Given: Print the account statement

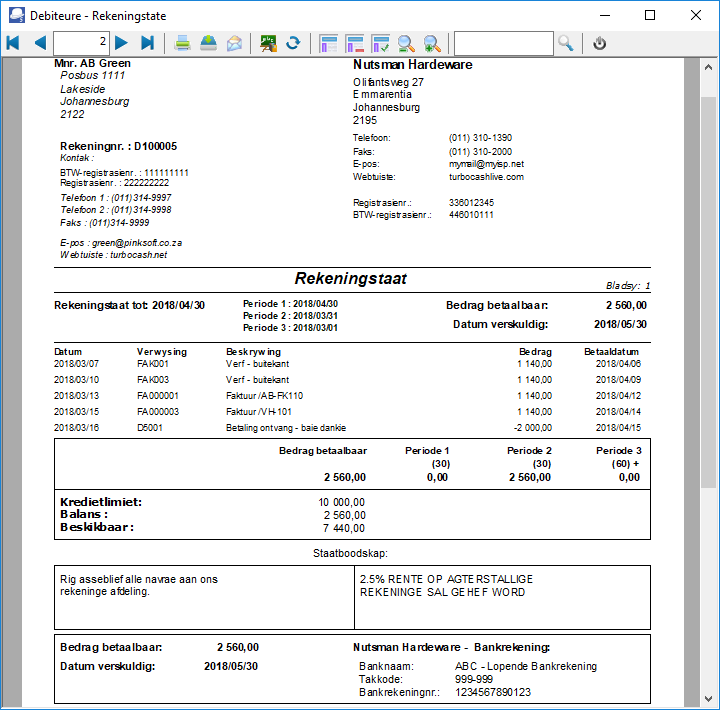Looking at the screenshot, I should coord(183,43).
